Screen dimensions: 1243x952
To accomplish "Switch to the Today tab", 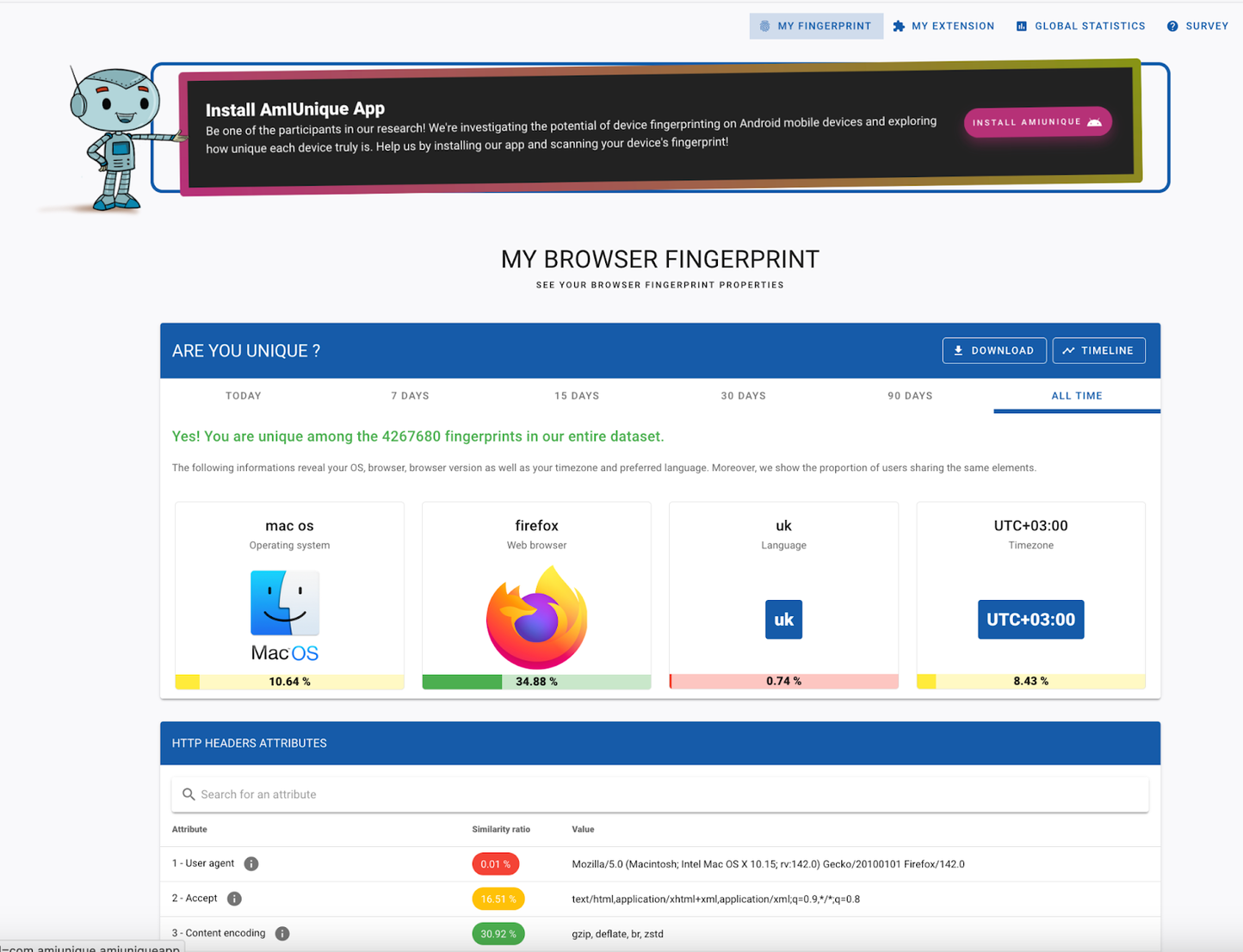I will click(x=244, y=396).
